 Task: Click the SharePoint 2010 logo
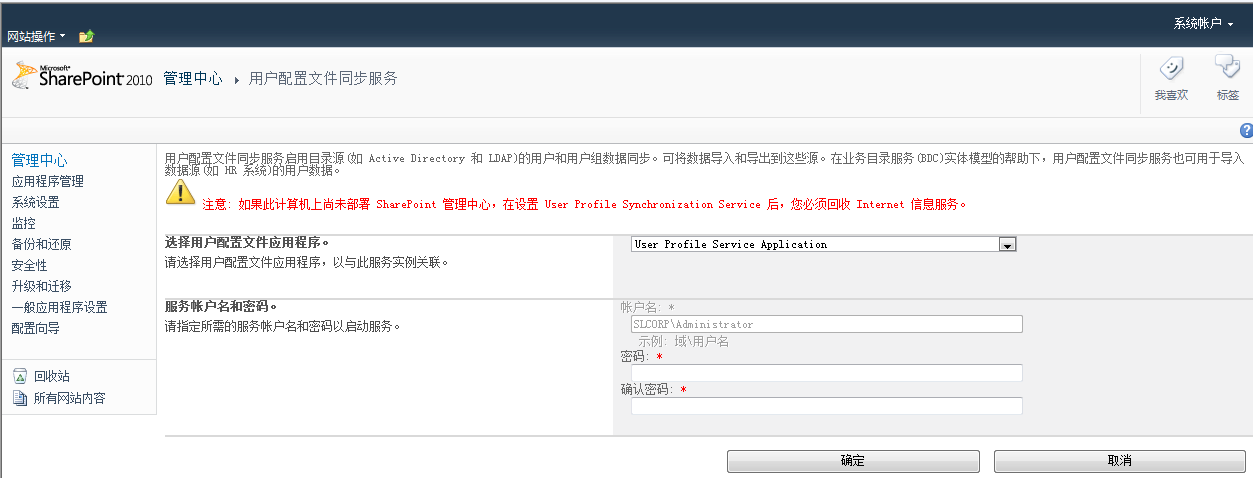pos(82,78)
